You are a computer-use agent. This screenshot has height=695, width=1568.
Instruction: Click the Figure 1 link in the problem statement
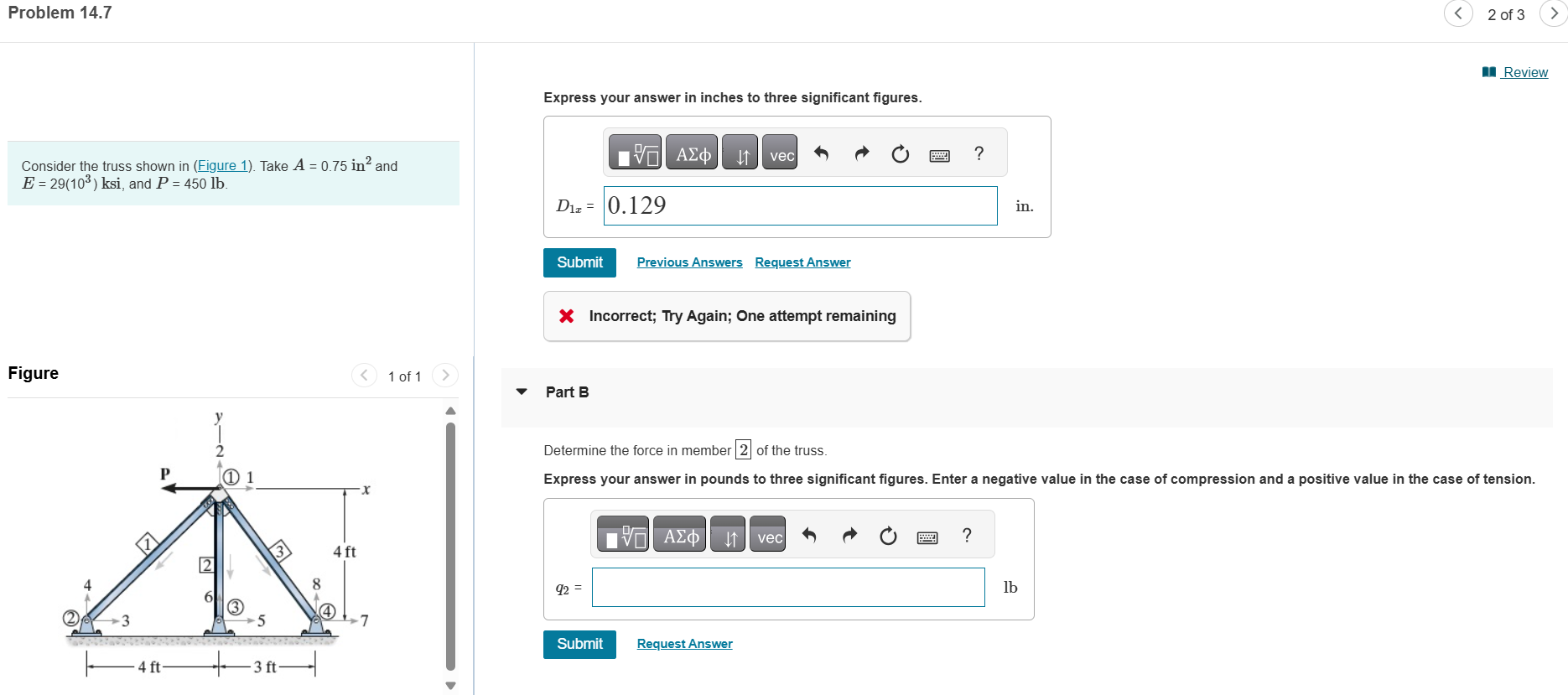(222, 165)
